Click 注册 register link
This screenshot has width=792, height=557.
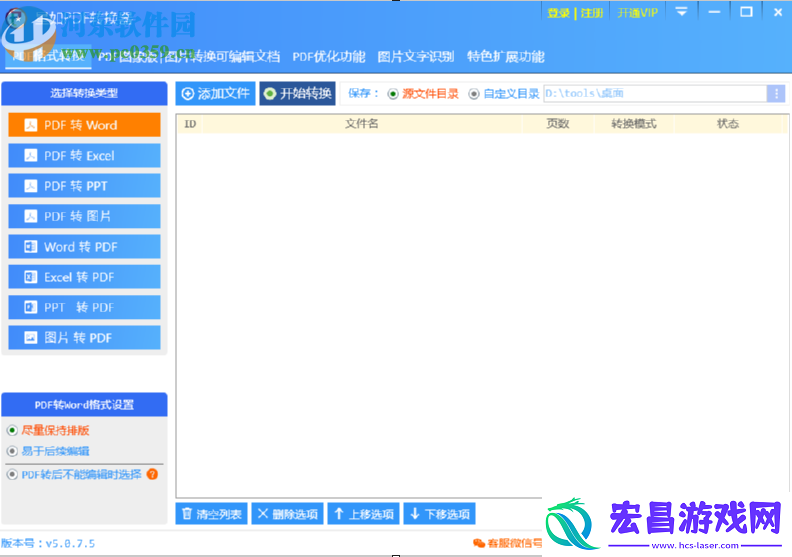tap(592, 13)
